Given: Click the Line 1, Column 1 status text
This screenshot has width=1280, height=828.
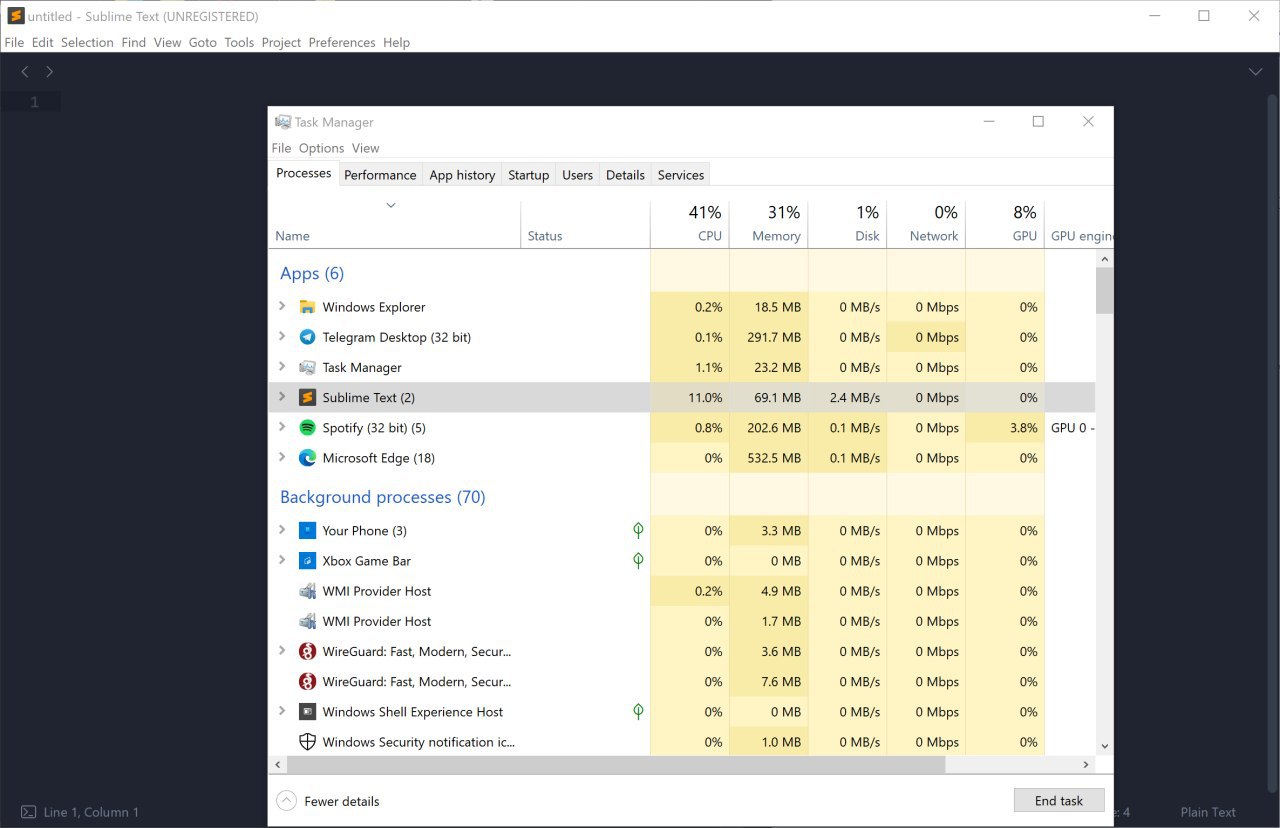Looking at the screenshot, I should coord(91,812).
